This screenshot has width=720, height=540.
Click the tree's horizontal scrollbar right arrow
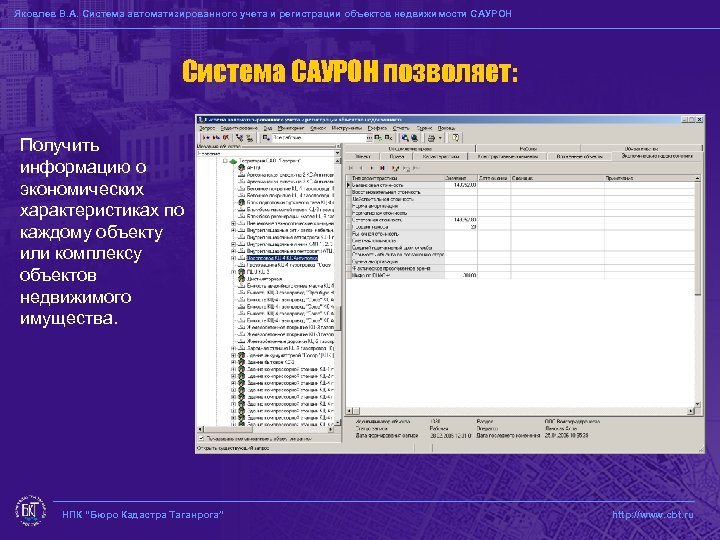pos(332,429)
